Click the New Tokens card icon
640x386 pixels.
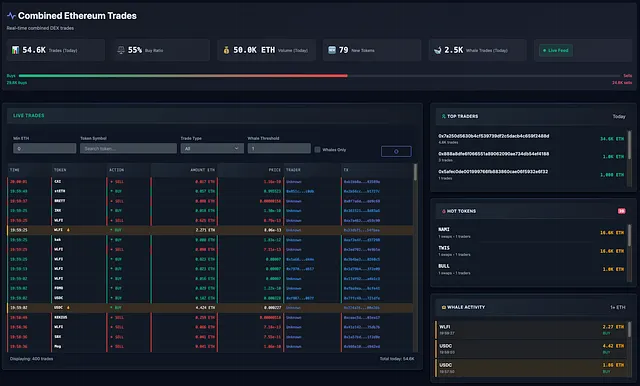click(332, 50)
